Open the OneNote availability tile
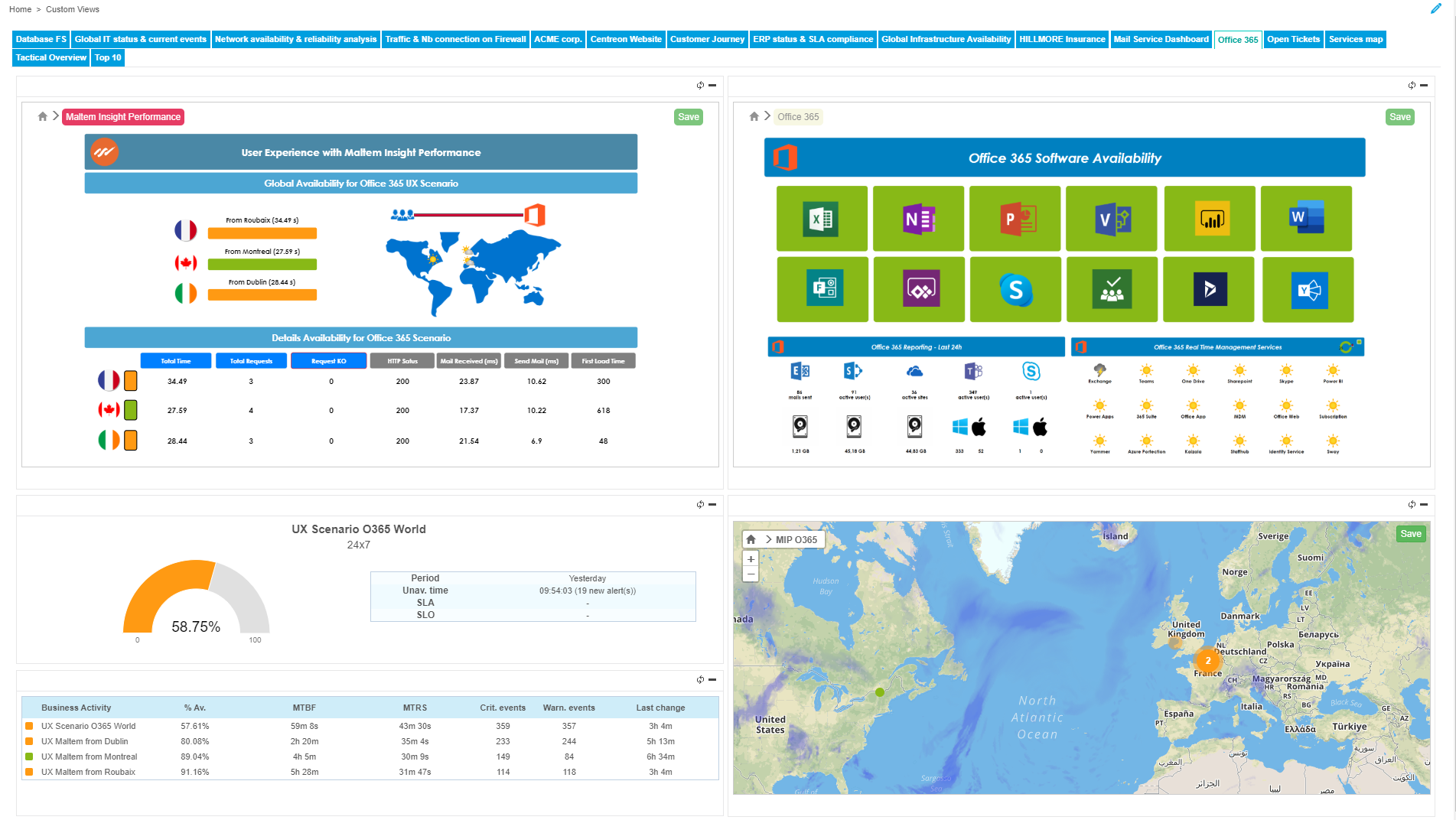 click(918, 219)
